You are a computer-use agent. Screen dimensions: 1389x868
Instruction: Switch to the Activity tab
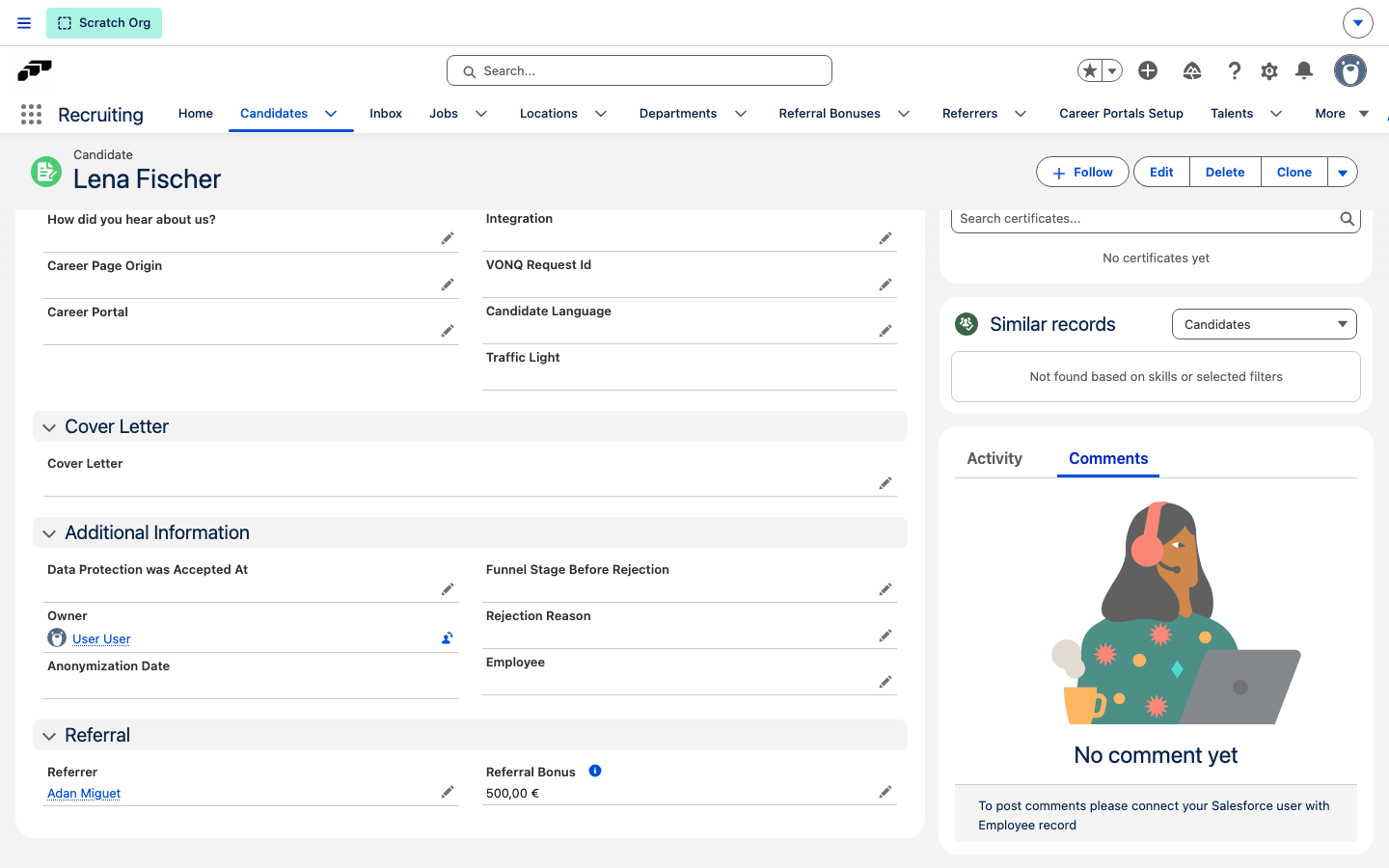994,458
